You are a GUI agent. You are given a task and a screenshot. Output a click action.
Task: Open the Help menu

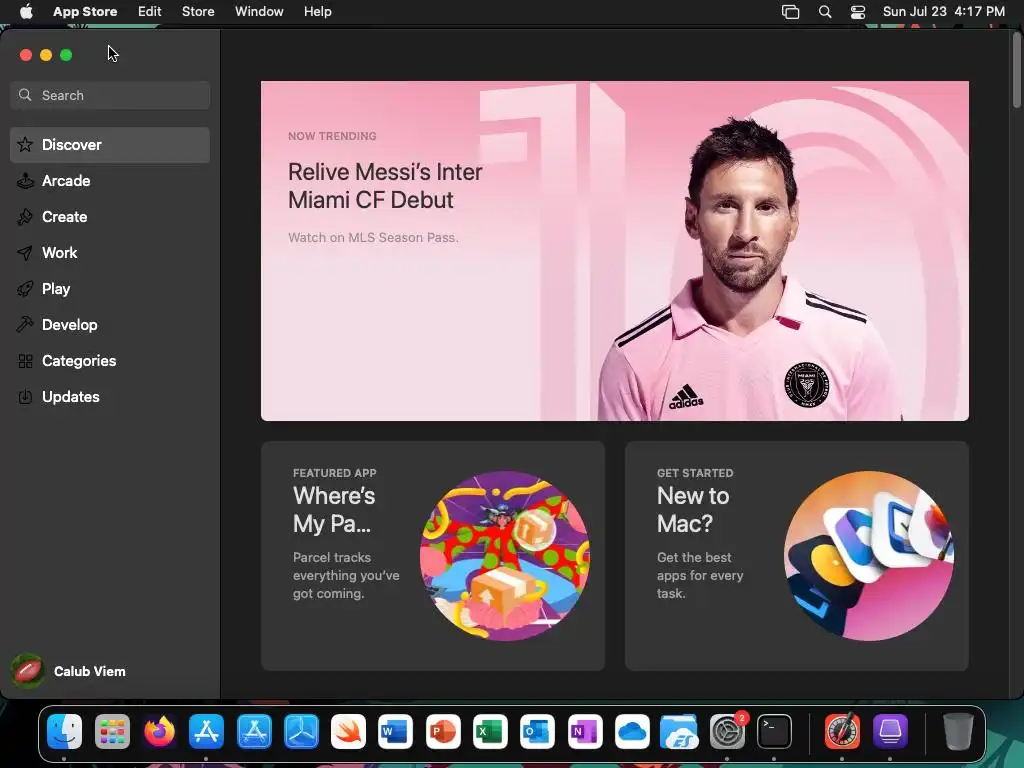point(317,12)
